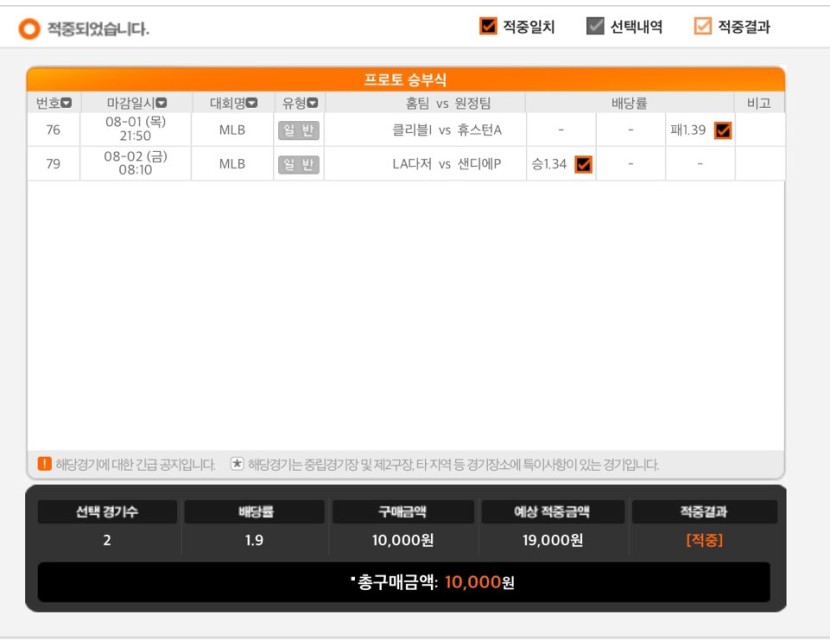This screenshot has width=830, height=641.
Task: Check the 승 1.34 selection box
Action: point(583,165)
